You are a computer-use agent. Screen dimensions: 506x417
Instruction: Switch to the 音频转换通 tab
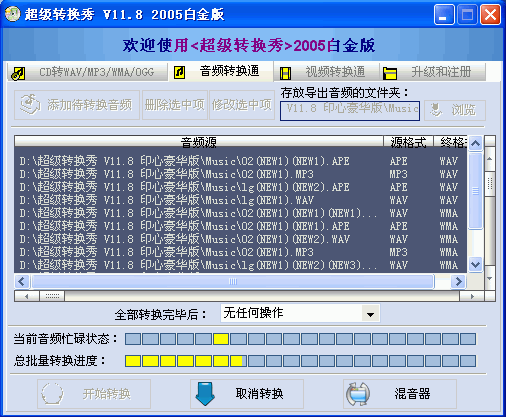(x=220, y=71)
